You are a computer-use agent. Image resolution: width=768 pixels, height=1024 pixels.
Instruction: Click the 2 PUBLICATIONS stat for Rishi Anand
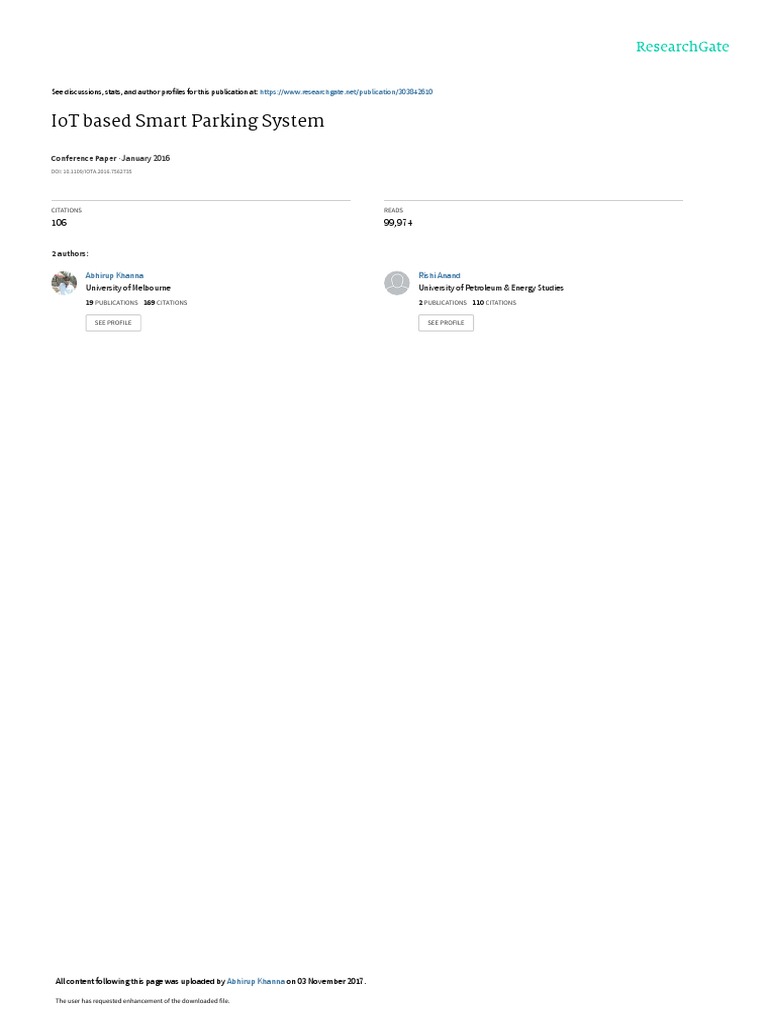point(443,303)
